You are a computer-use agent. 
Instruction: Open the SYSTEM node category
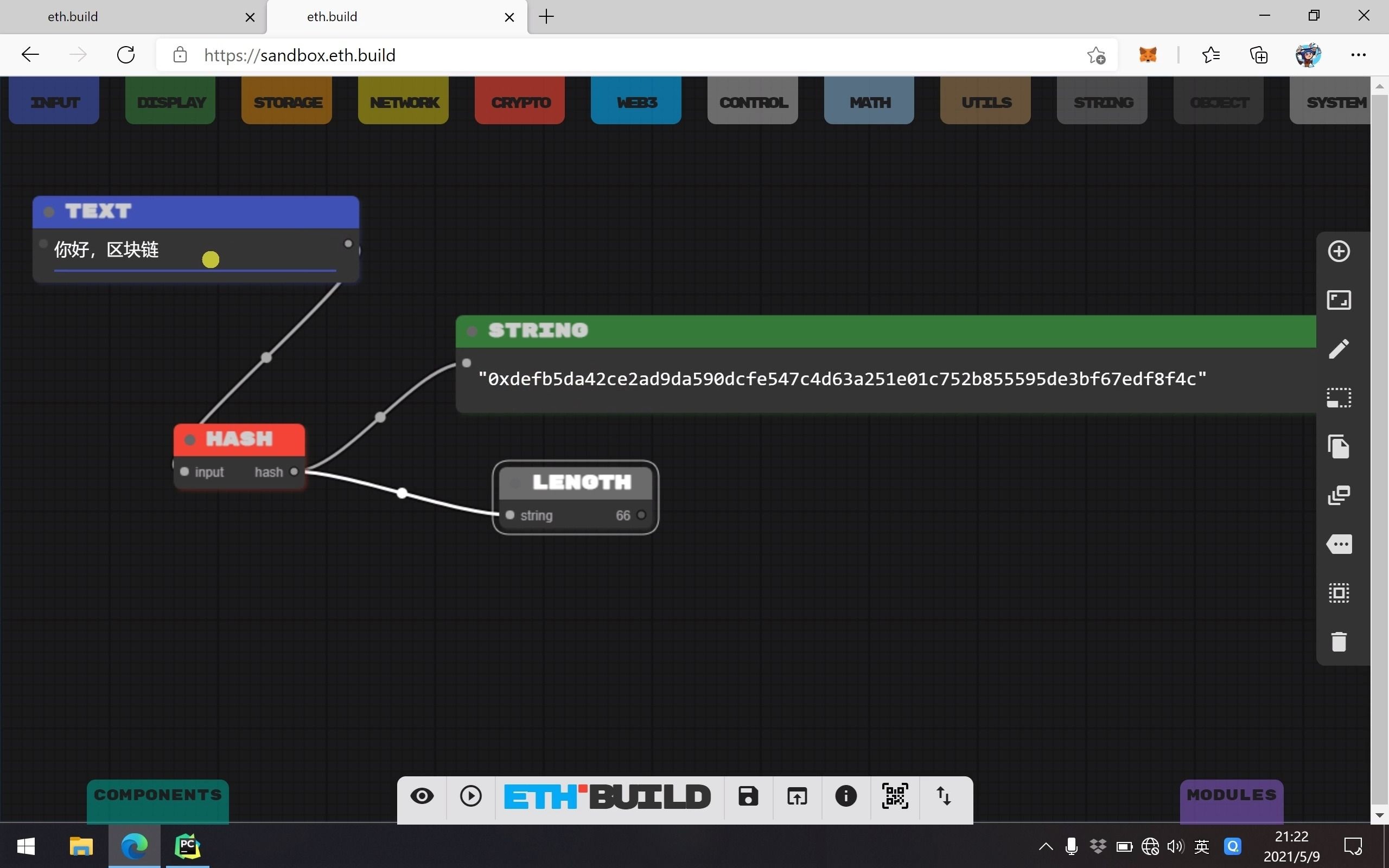[1330, 101]
